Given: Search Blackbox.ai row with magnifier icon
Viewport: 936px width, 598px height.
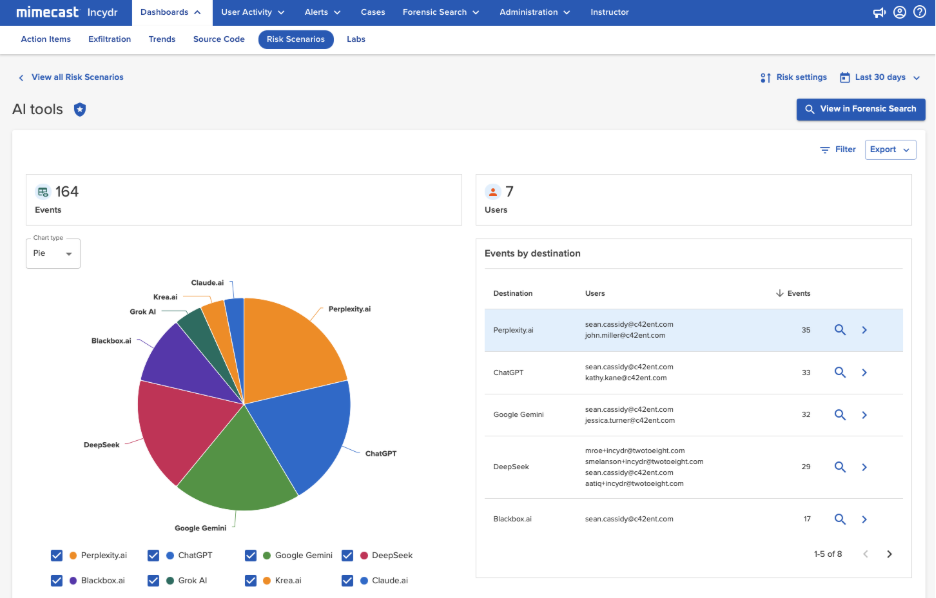Looking at the screenshot, I should coord(840,519).
